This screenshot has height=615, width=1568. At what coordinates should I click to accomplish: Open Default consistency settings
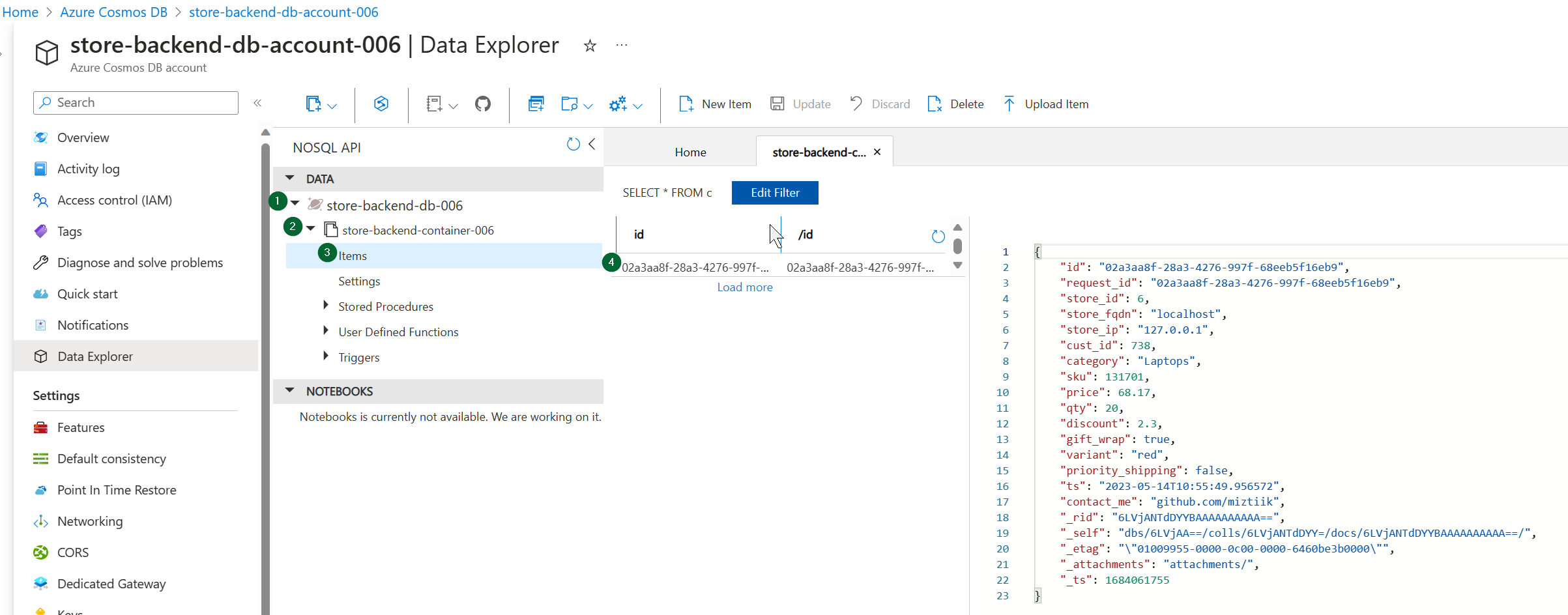(x=111, y=459)
